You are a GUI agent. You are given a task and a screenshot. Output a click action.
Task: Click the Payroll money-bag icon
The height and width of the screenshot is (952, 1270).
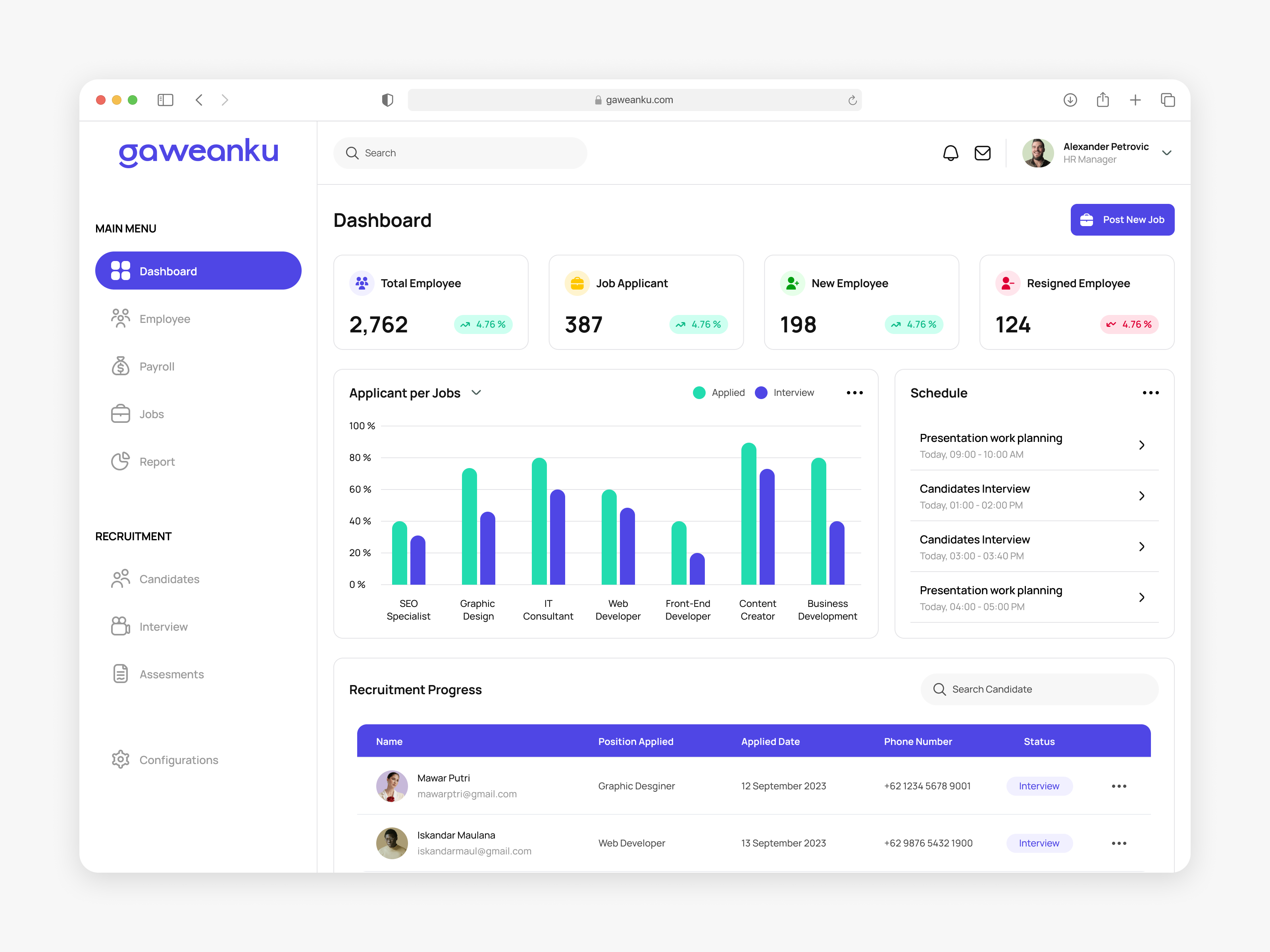coord(121,366)
